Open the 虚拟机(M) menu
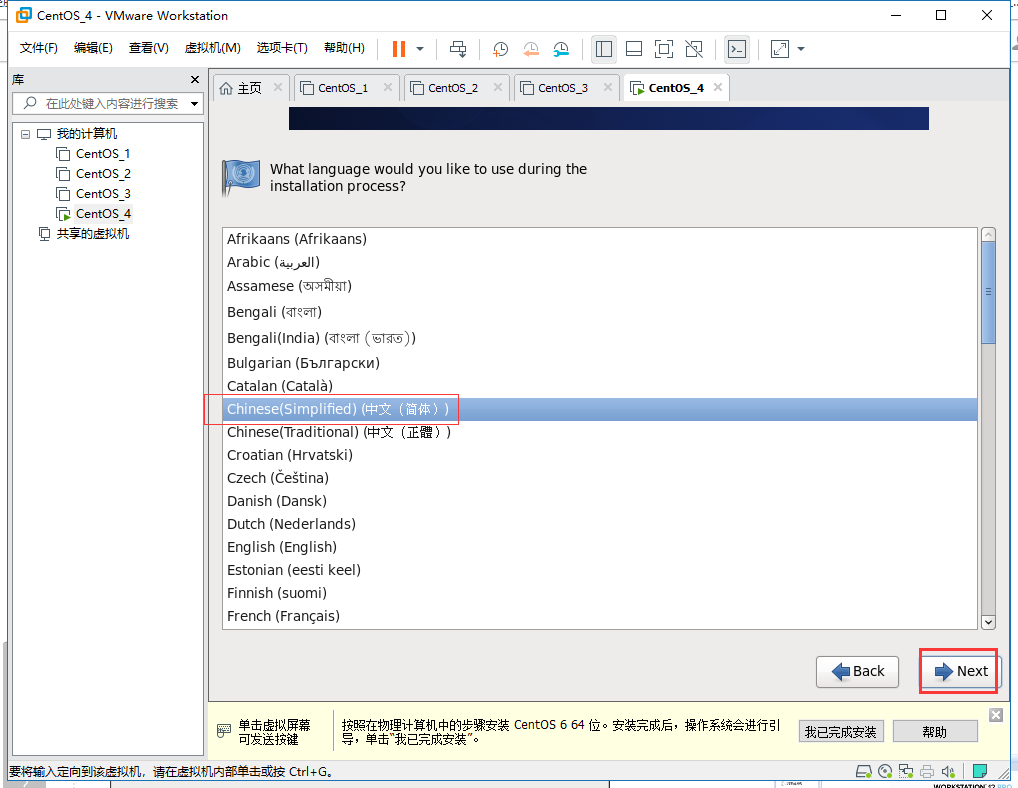Screen dimensions: 1018x788 [x=212, y=48]
